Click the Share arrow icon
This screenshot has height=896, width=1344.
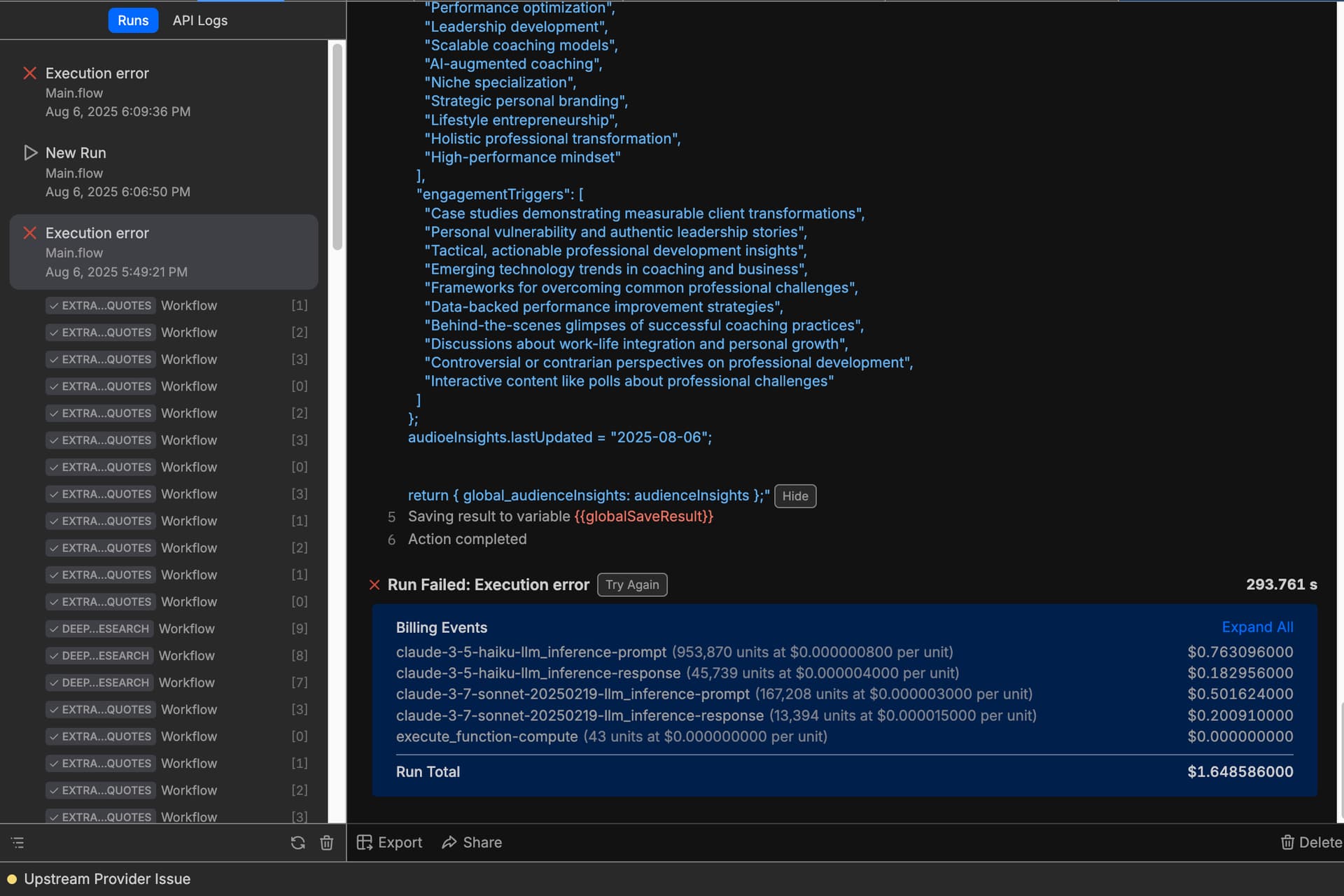[x=449, y=842]
